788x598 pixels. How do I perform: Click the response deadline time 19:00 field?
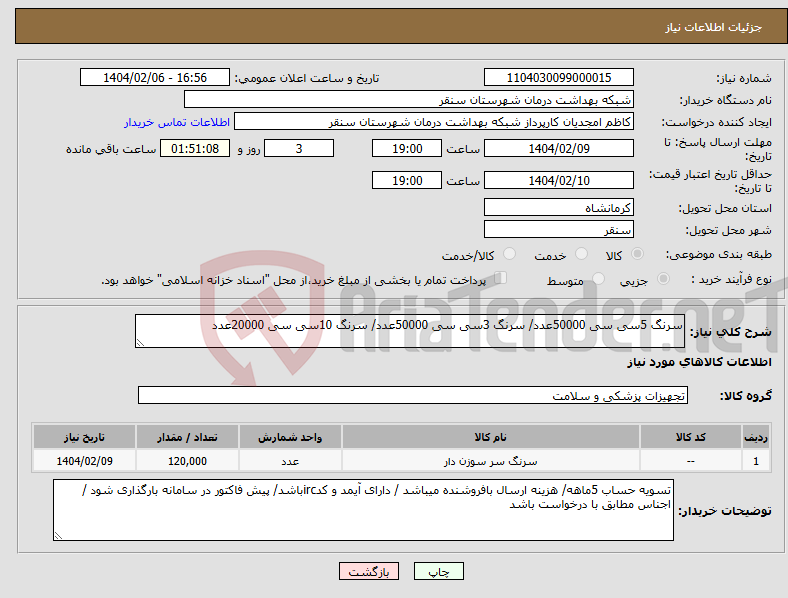click(407, 148)
